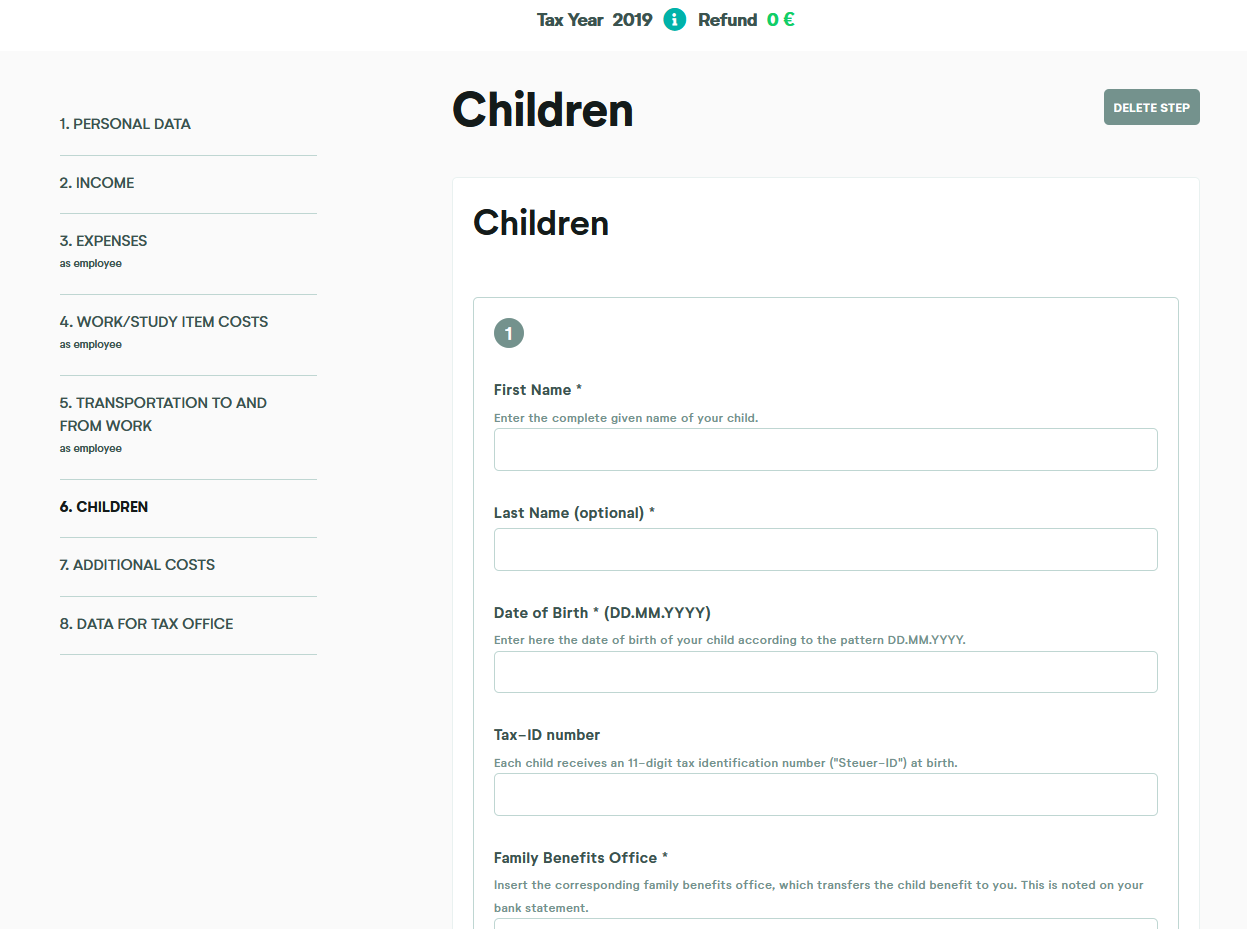Click into the Last Name field
This screenshot has height=929, width=1247.
tap(825, 550)
